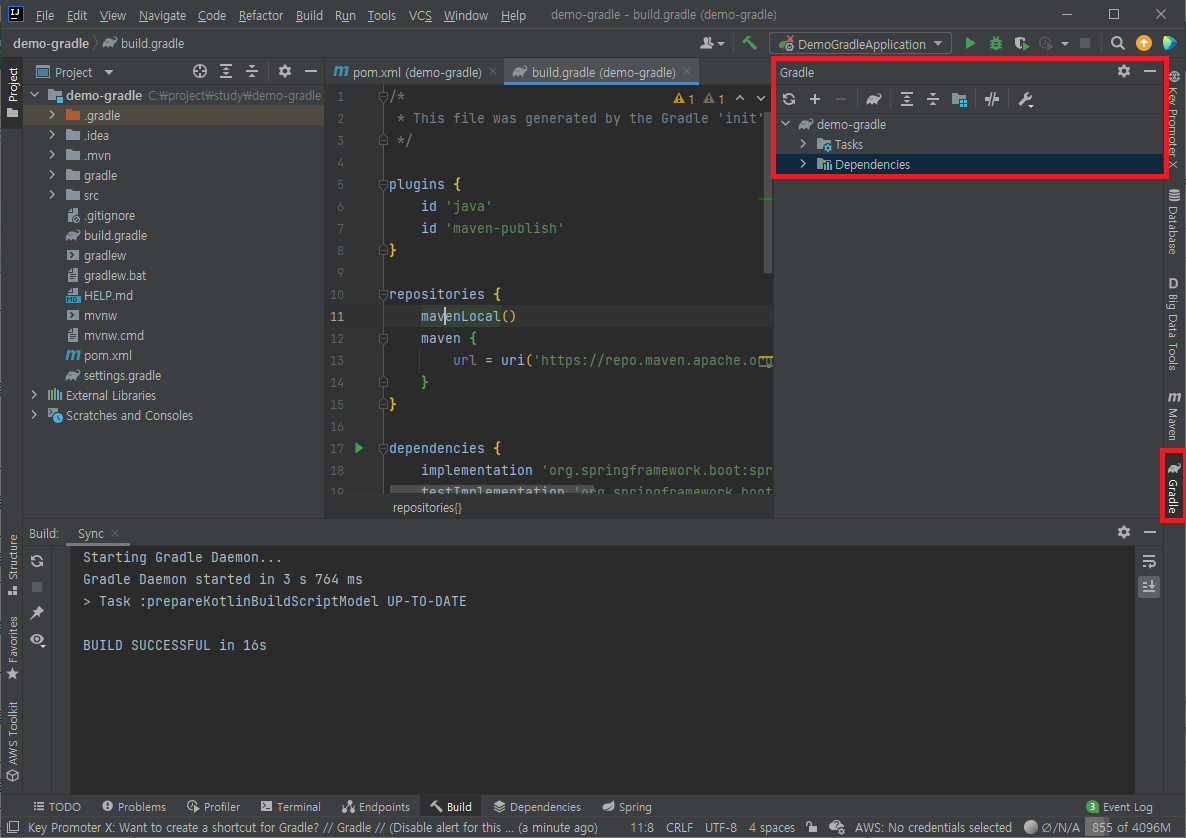This screenshot has height=838, width=1186.
Task: Open Problems tool window tab
Action: point(134,807)
